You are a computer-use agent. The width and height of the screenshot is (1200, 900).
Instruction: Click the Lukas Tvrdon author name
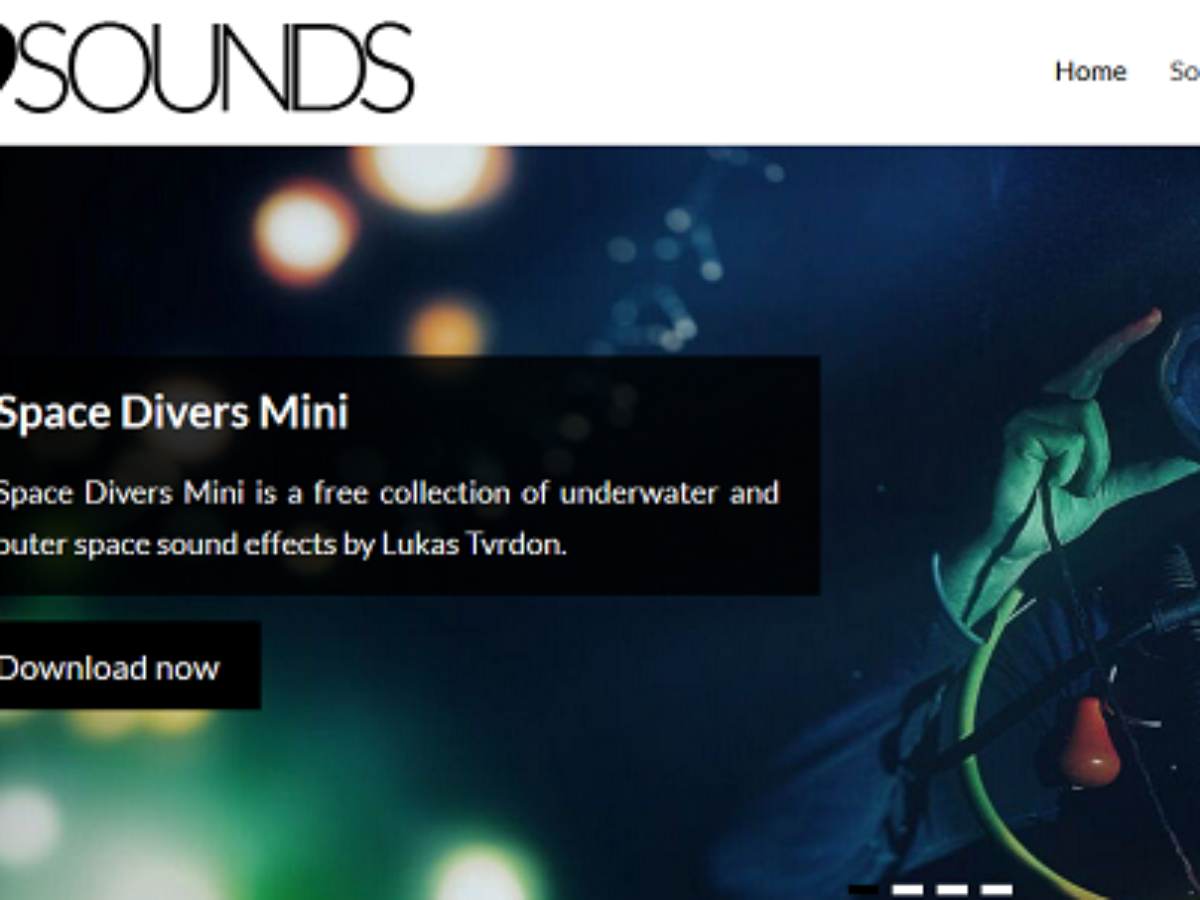coord(474,546)
